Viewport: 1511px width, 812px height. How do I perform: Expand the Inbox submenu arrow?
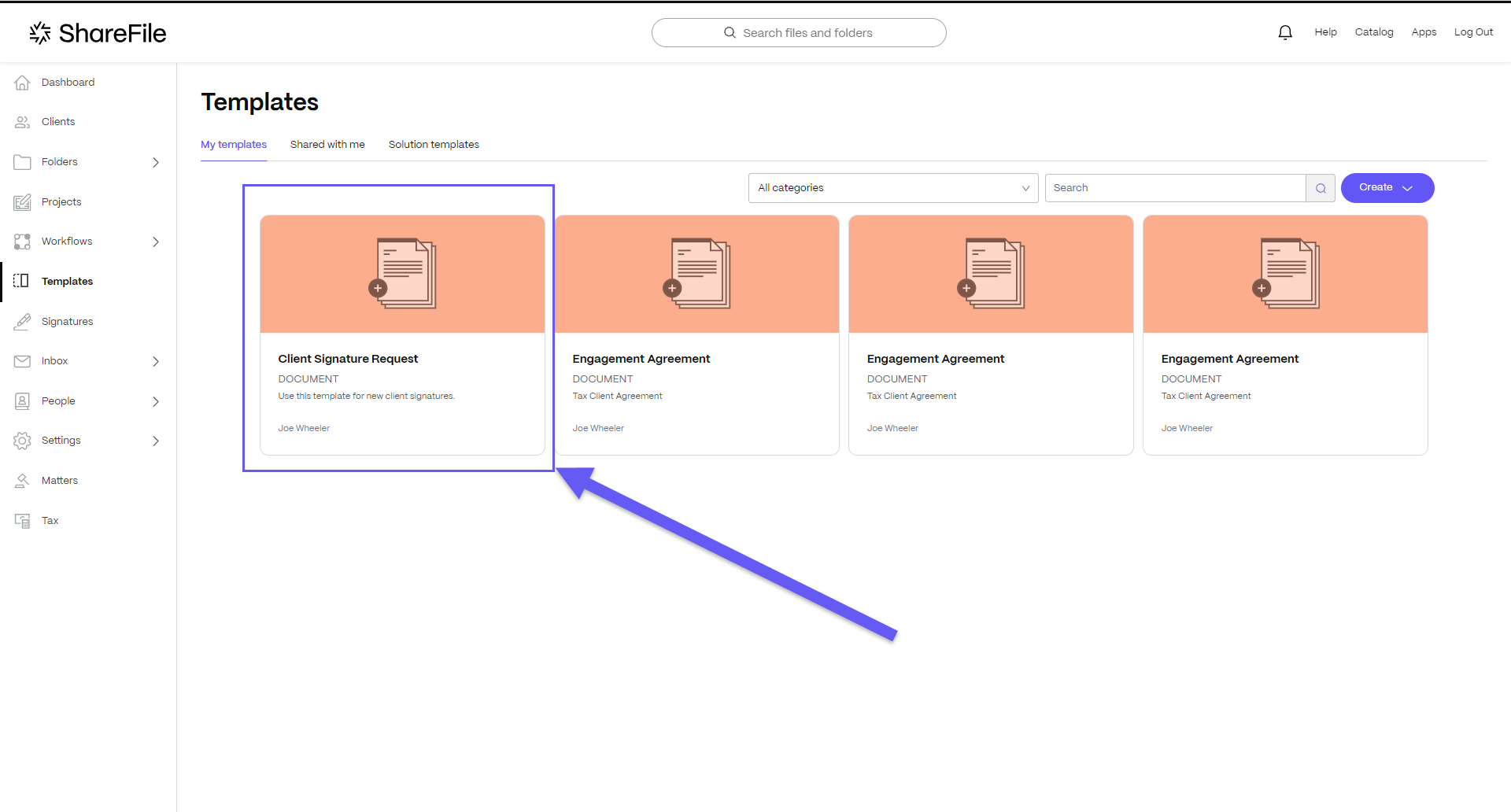coord(156,361)
